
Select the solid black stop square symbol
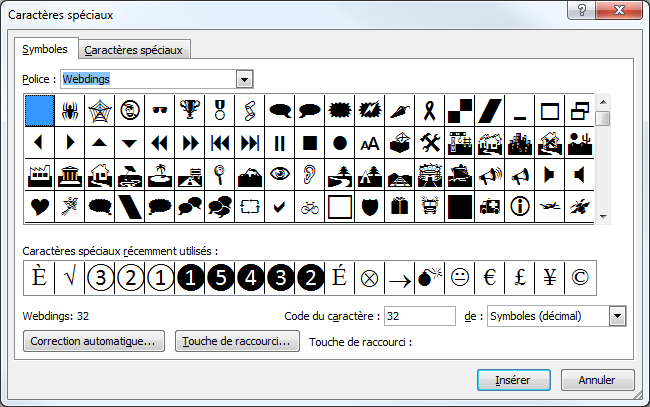[x=310, y=143]
